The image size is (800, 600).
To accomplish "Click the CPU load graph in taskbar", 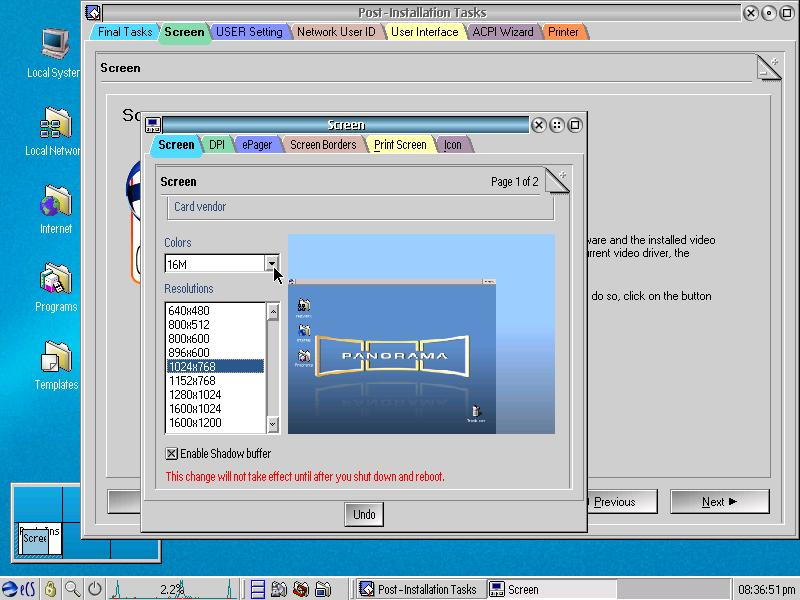I will [x=174, y=589].
